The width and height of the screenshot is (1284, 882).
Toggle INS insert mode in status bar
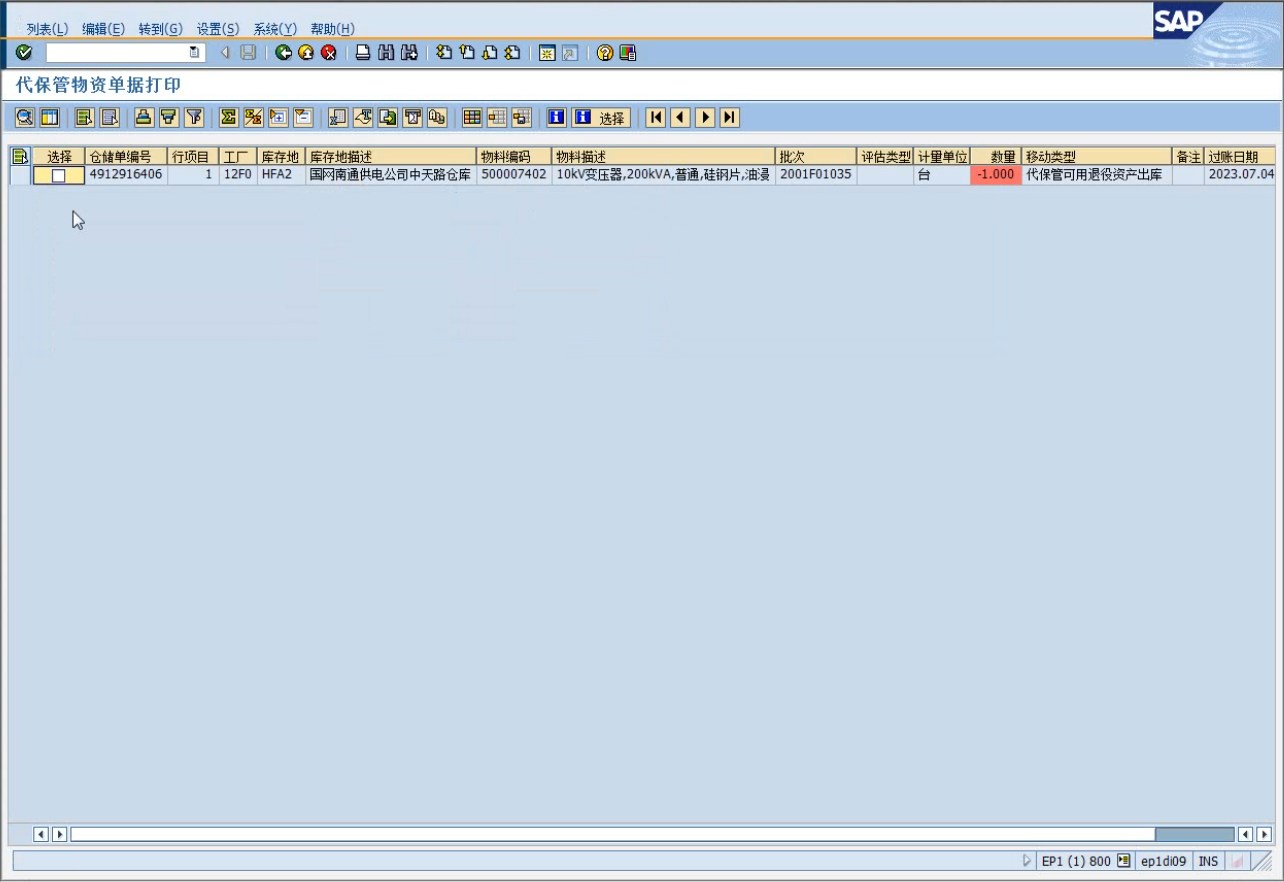1208,861
